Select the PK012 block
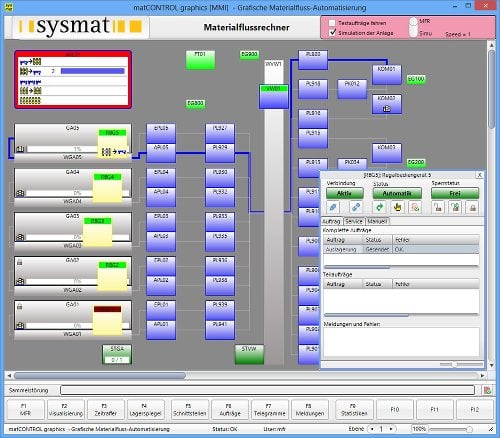The width and height of the screenshot is (500, 438). pos(352,89)
